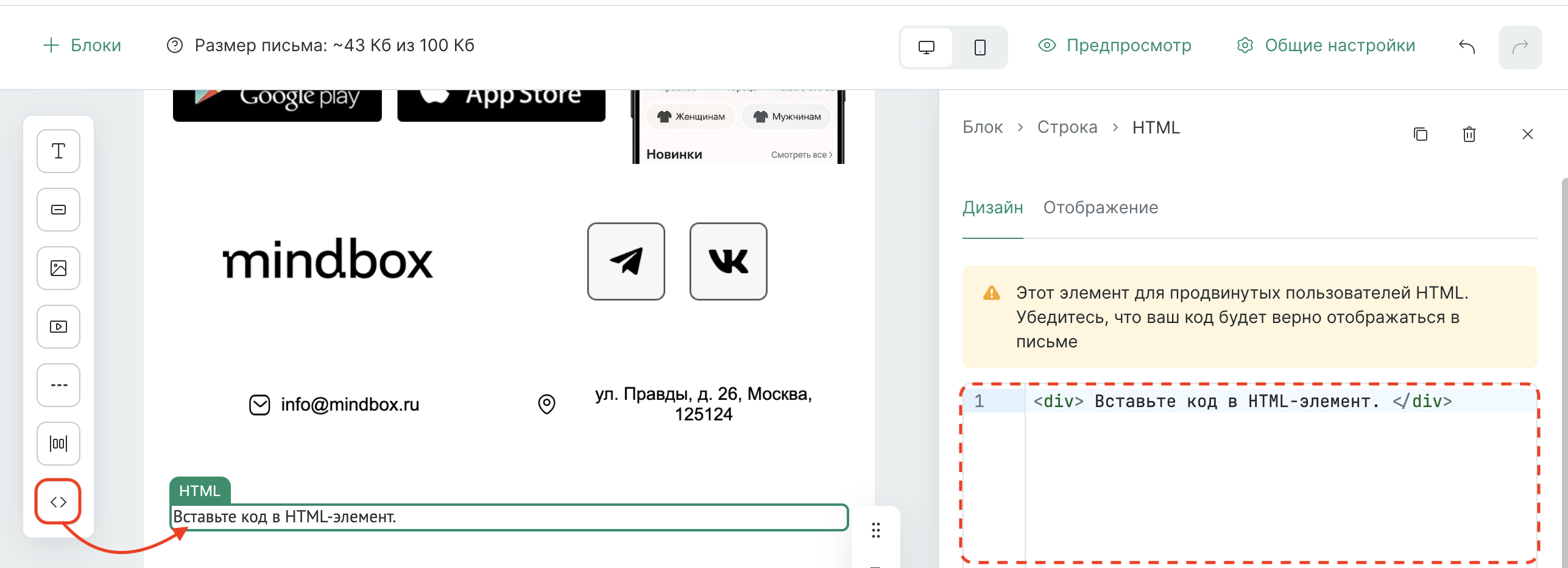Select the Divider element tool

pos(58,385)
